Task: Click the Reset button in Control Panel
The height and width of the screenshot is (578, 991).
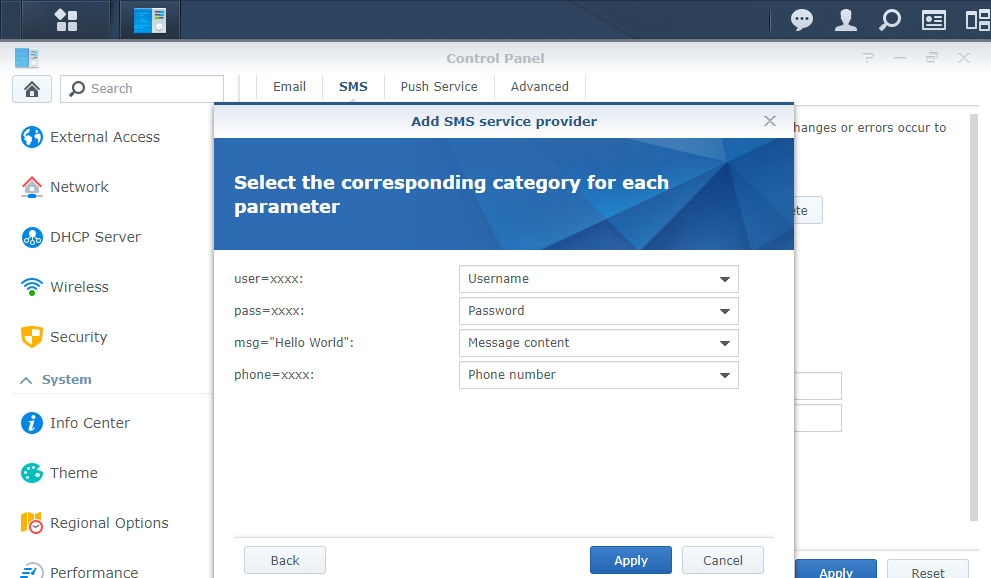Action: 928,570
